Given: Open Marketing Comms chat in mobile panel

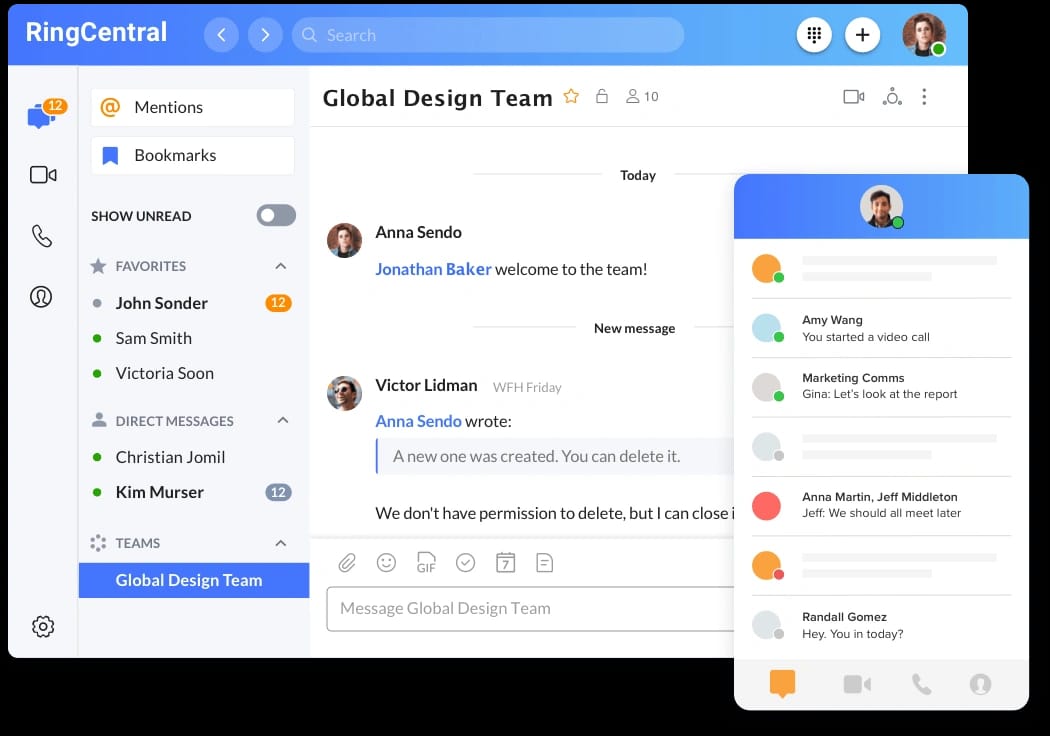Looking at the screenshot, I should (881, 386).
